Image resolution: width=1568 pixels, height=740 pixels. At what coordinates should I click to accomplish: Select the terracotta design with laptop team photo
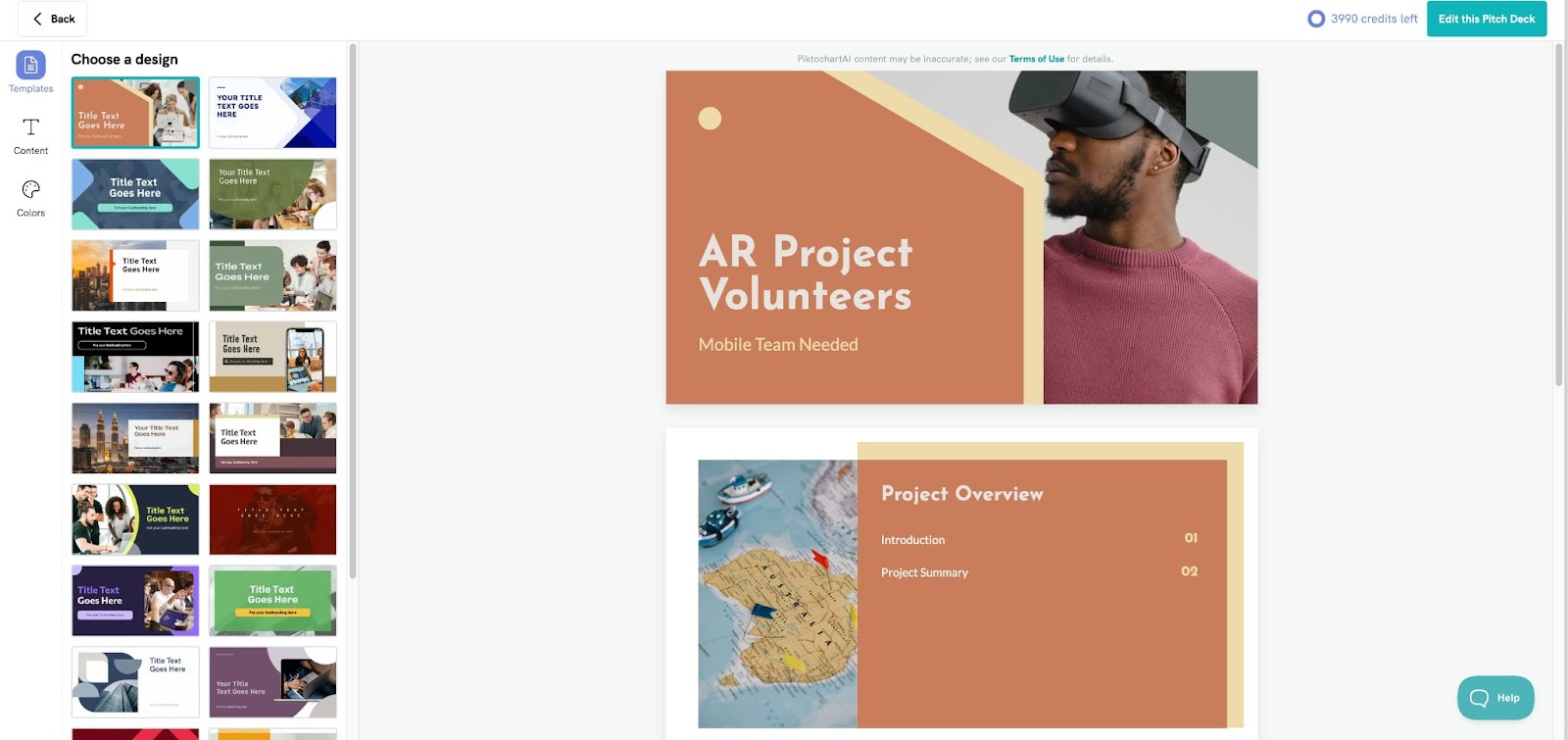point(135,113)
